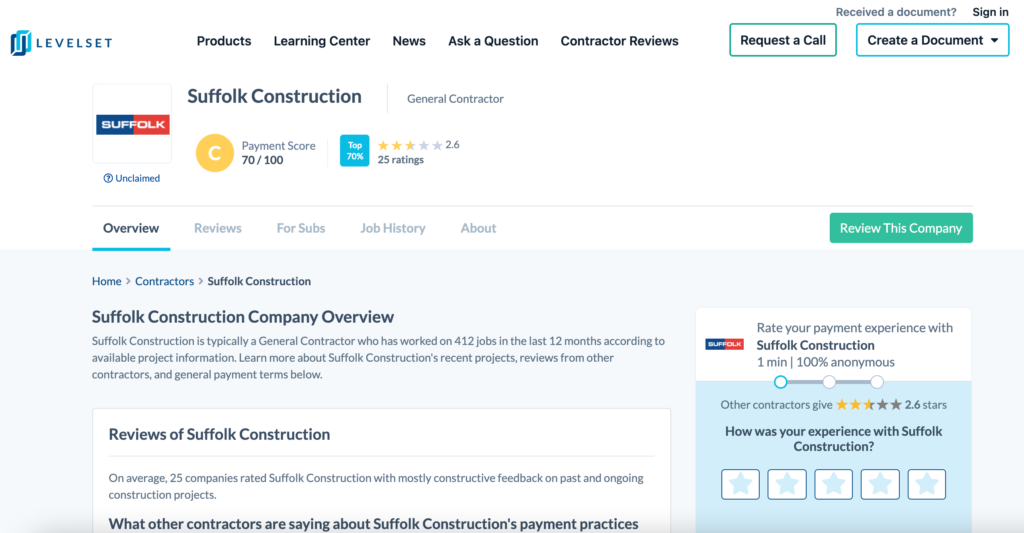
Task: Give a five star experience rating
Action: coord(926,484)
